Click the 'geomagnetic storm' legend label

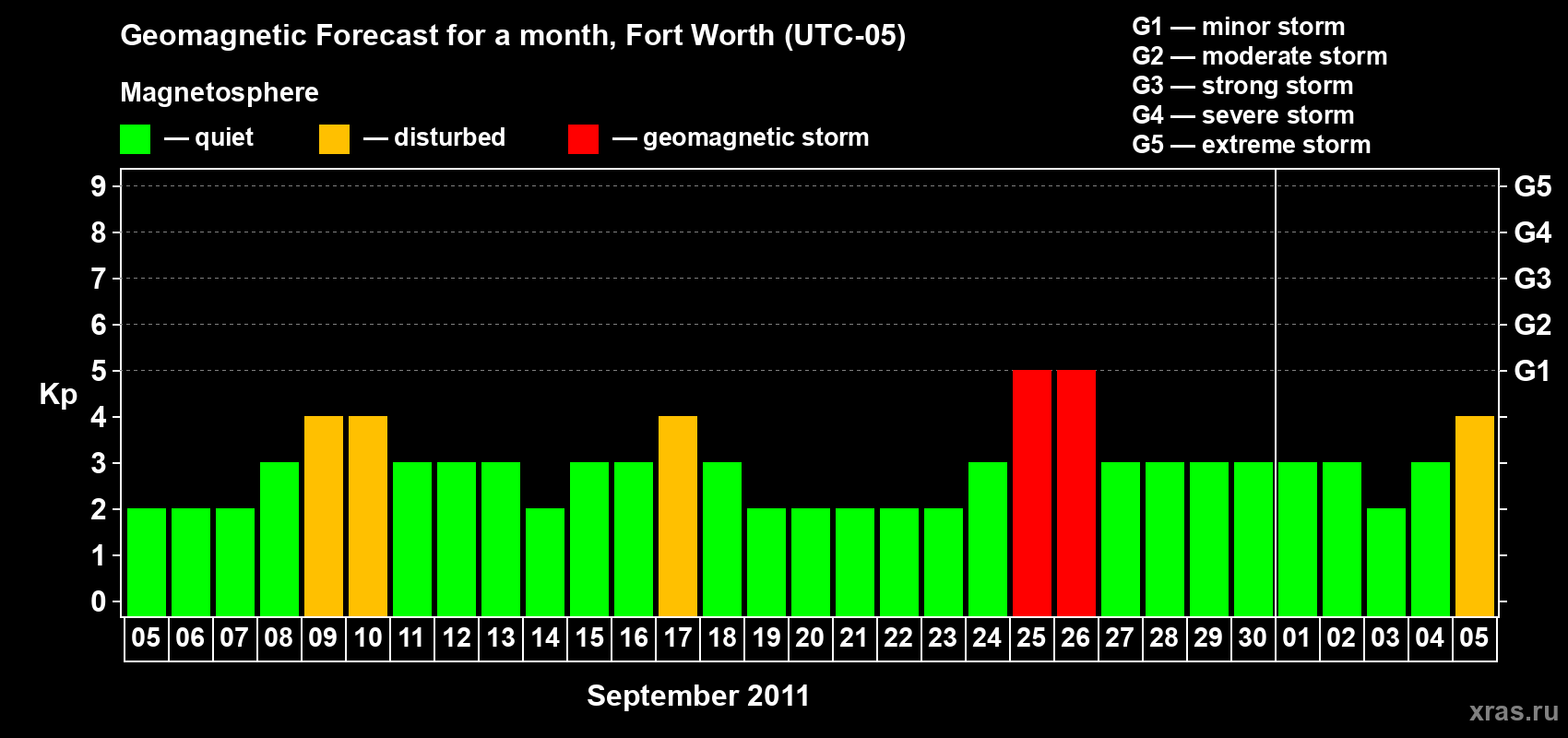(755, 137)
